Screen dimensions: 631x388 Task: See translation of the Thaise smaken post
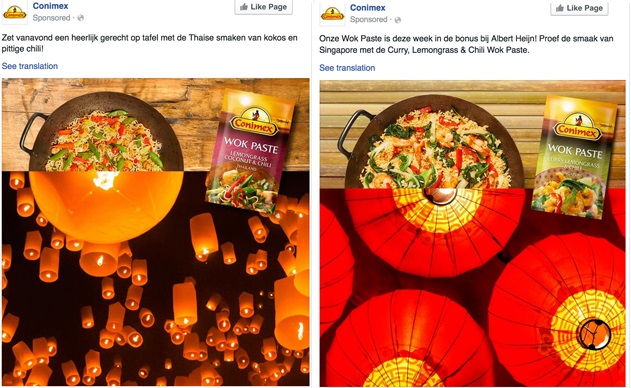[30, 66]
